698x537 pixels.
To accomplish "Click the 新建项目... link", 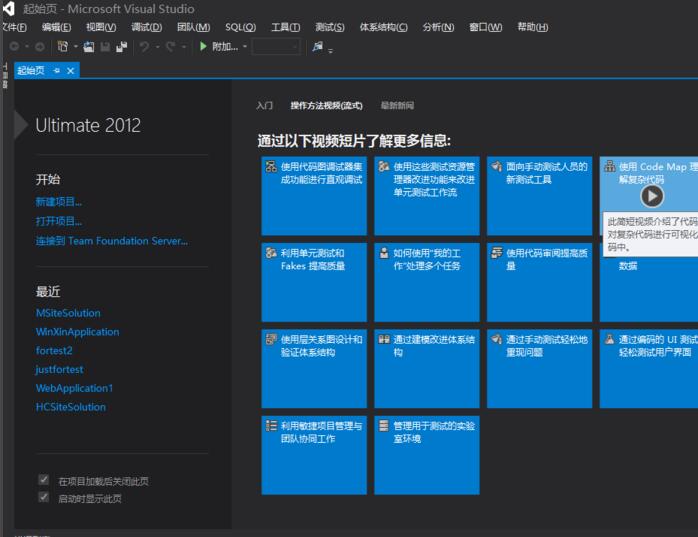I will click(59, 202).
